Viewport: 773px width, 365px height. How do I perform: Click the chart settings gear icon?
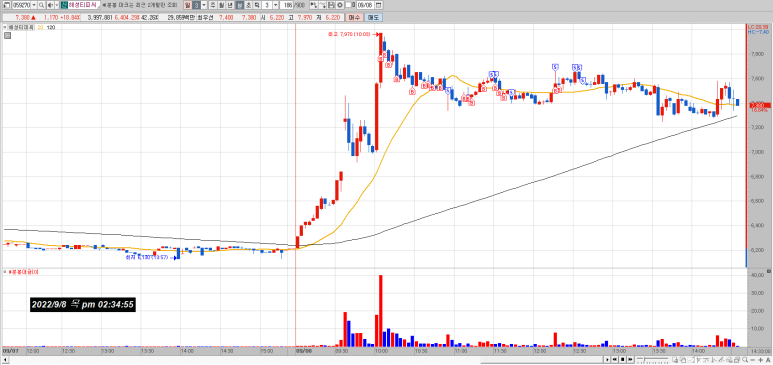[340, 5]
